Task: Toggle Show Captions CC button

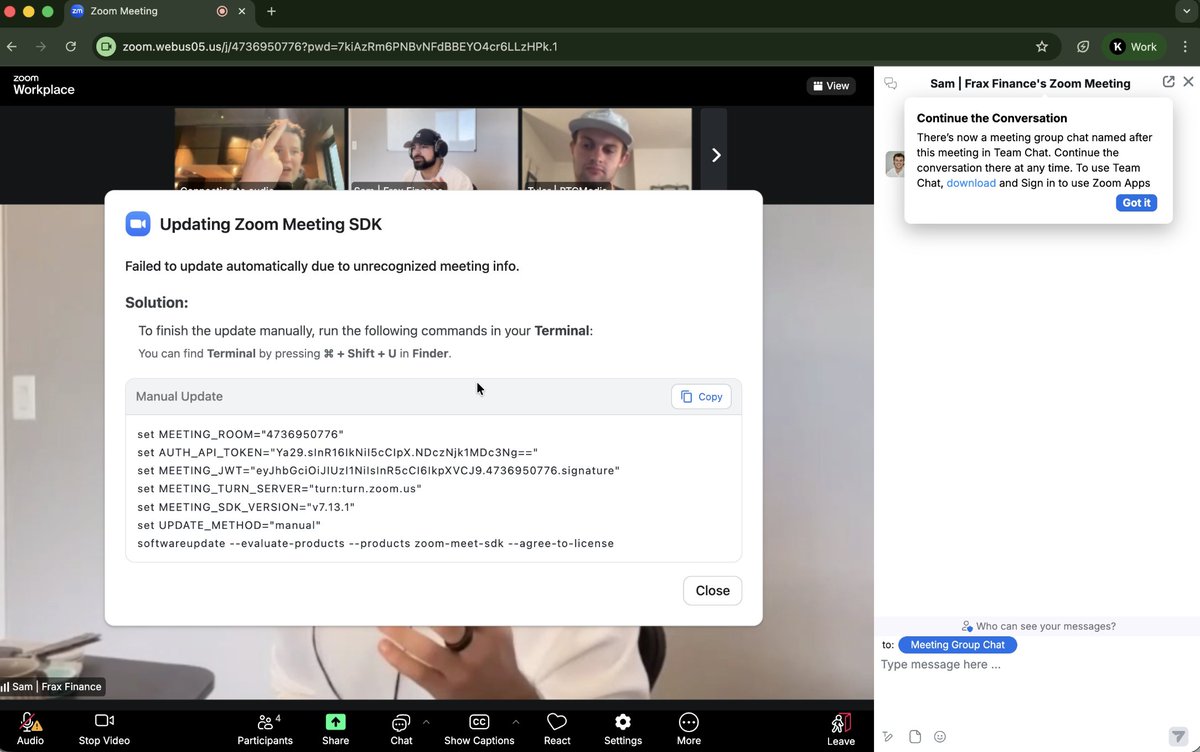Action: [479, 722]
